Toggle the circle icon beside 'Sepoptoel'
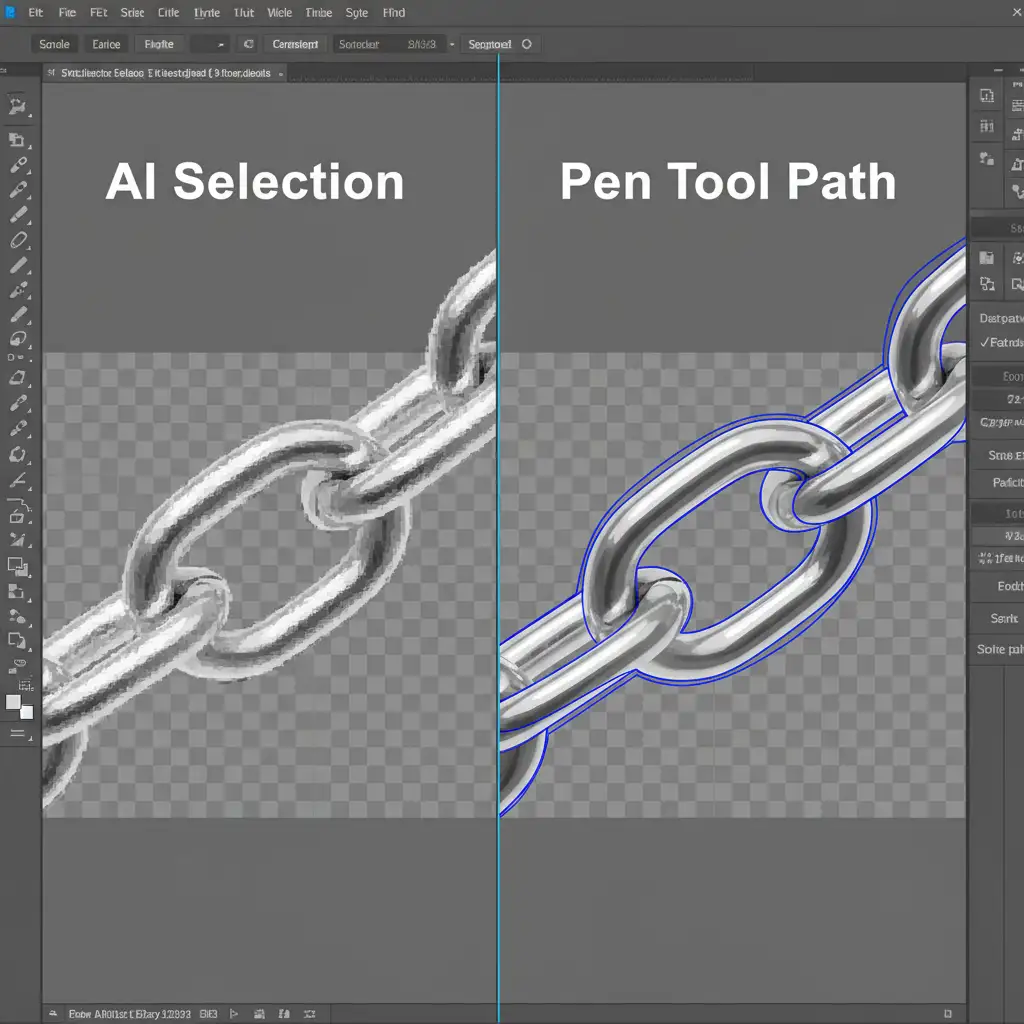Screen dimensions: 1024x1024 (526, 44)
